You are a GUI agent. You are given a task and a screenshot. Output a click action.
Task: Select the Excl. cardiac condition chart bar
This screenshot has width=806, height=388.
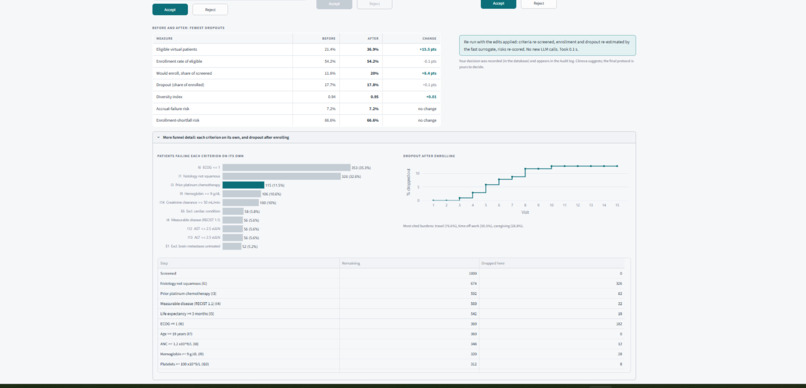233,211
